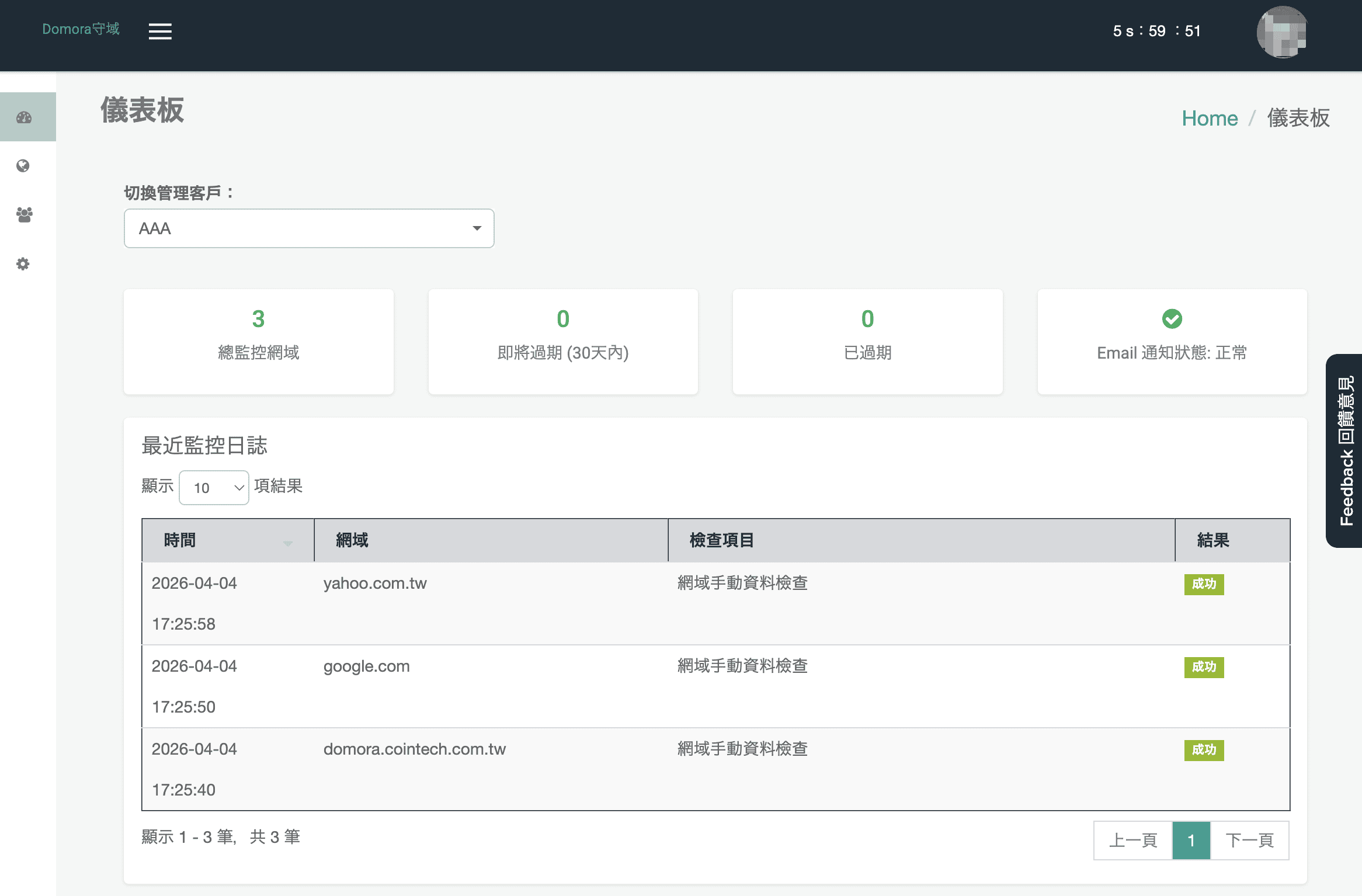Viewport: 1362px width, 896px height.
Task: Go to Home breadcrumb link
Action: tap(1209, 118)
